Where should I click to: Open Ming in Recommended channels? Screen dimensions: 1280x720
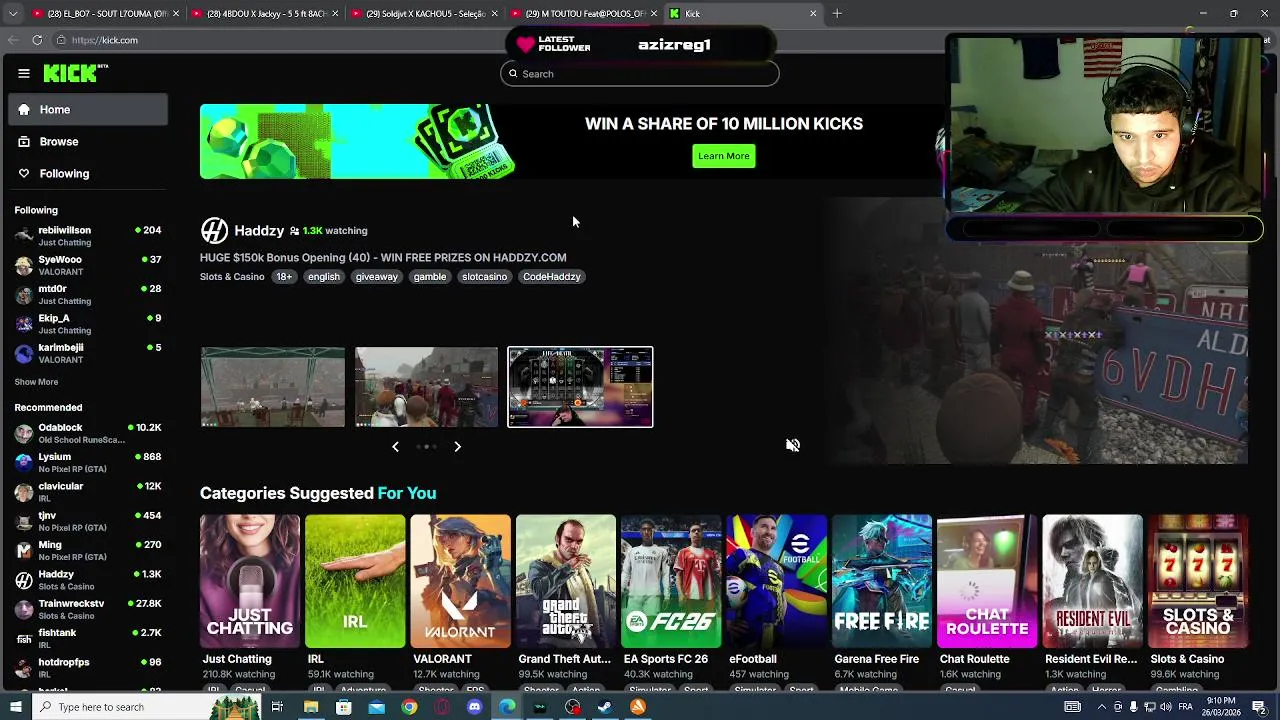(88, 550)
